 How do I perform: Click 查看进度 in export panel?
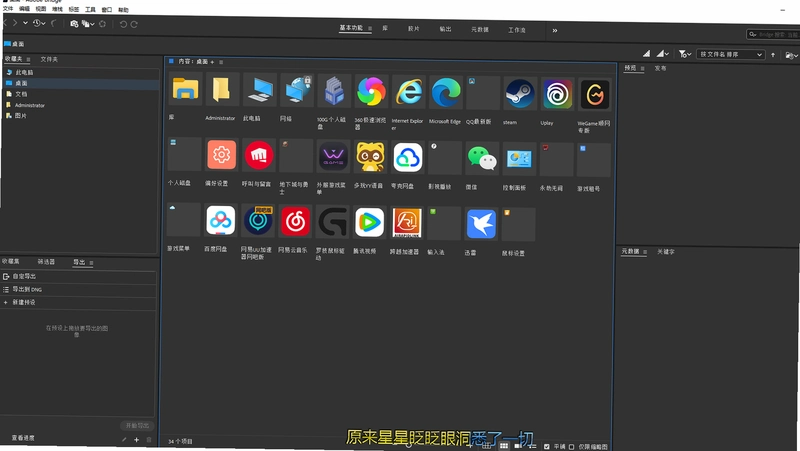tap(23, 438)
